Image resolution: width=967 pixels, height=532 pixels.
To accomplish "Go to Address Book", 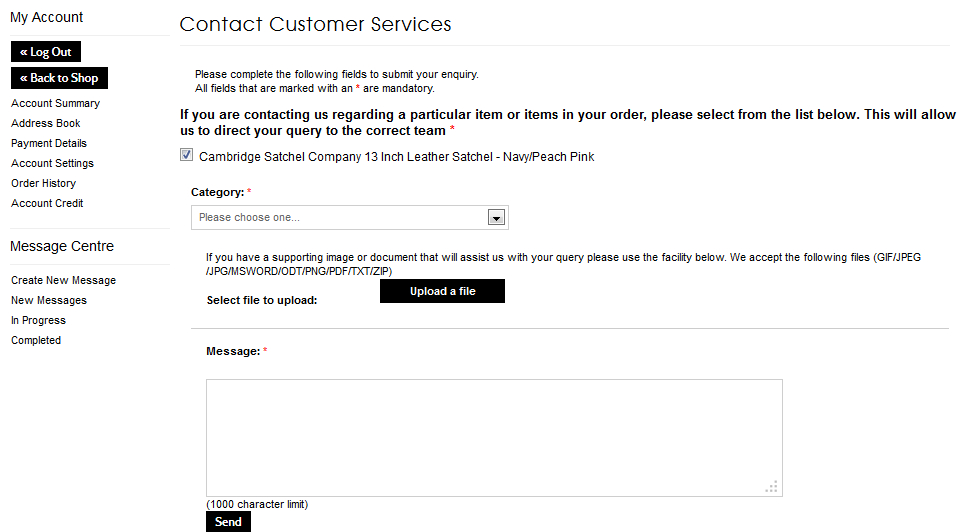I will coord(45,123).
